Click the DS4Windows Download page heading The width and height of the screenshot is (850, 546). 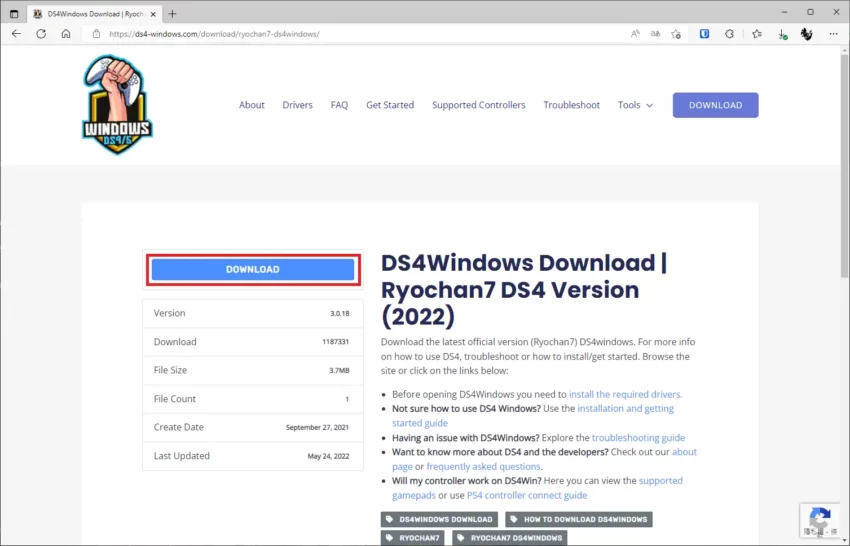pos(524,290)
